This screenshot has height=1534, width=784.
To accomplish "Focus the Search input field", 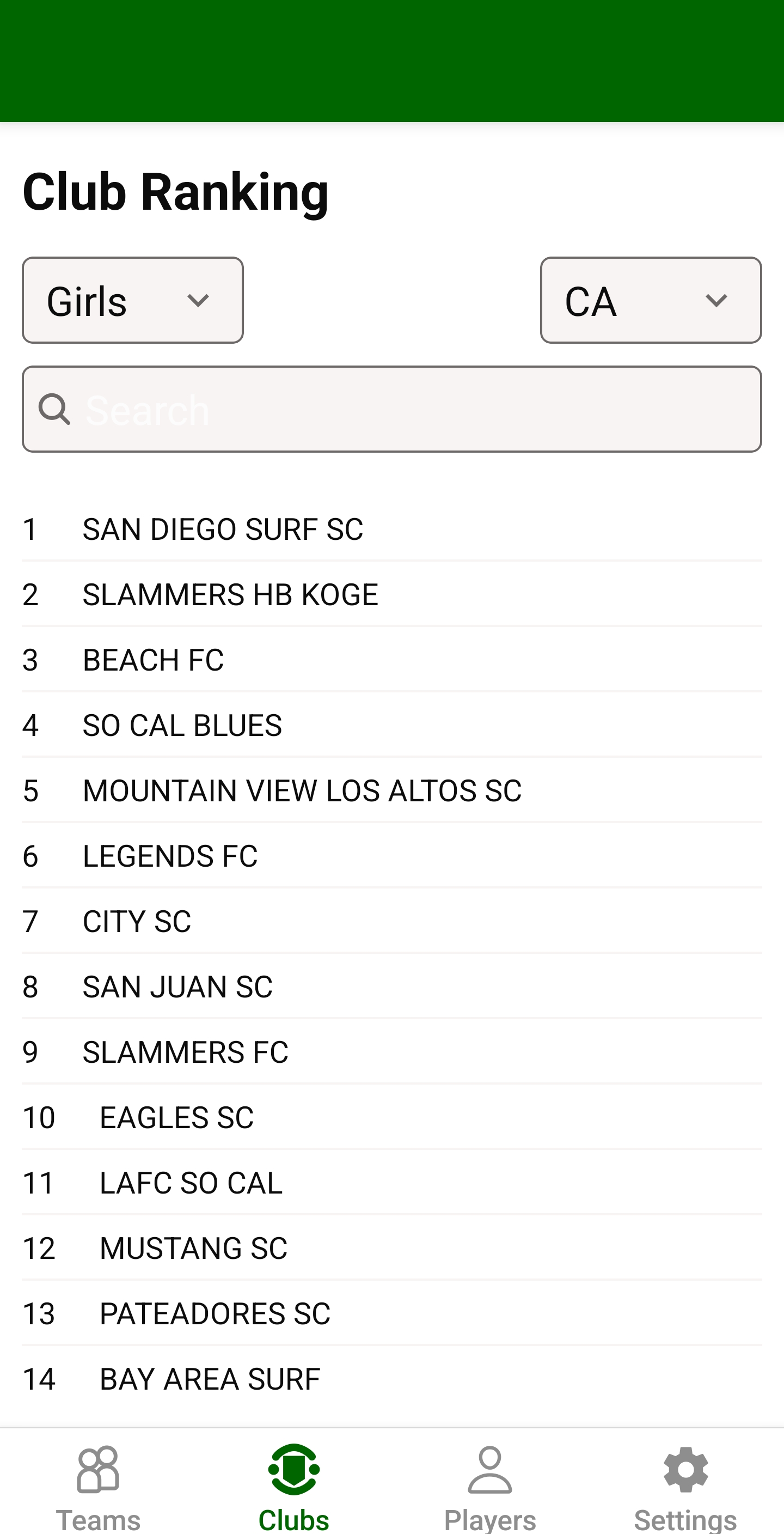I will [416, 410].
